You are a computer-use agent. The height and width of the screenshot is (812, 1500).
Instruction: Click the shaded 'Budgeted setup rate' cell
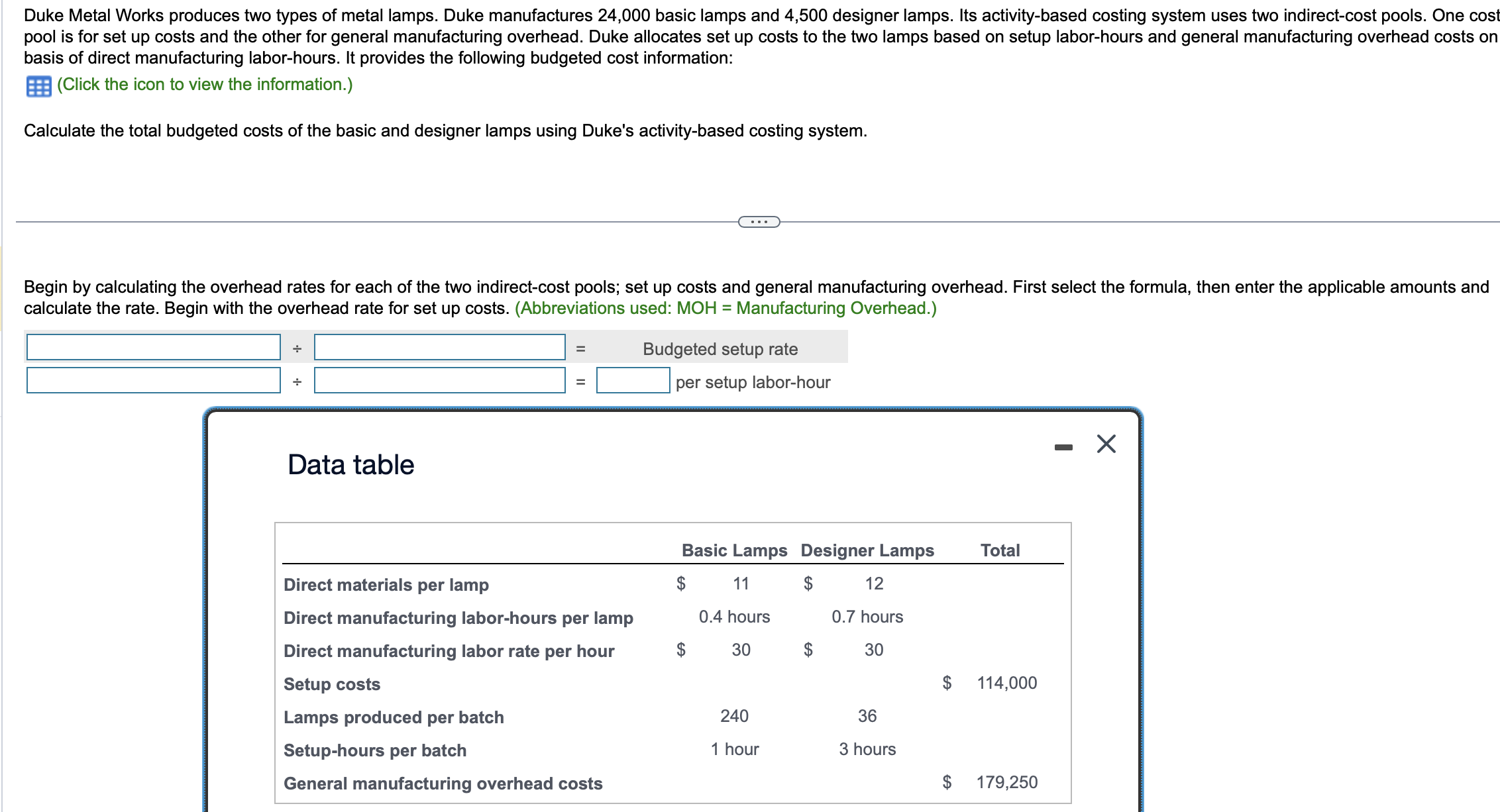(720, 348)
